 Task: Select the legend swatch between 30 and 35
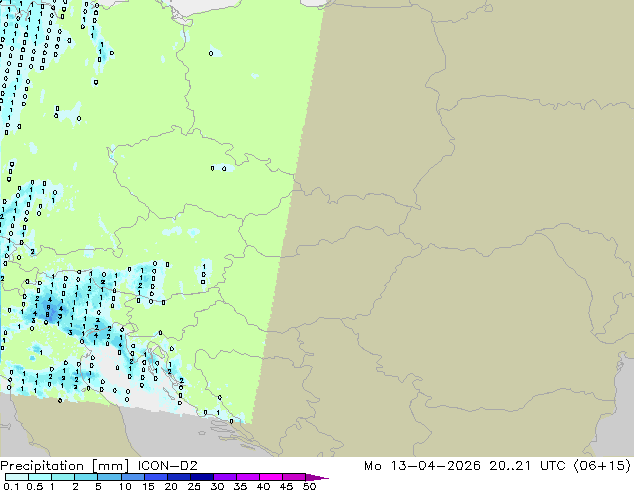(x=224, y=477)
